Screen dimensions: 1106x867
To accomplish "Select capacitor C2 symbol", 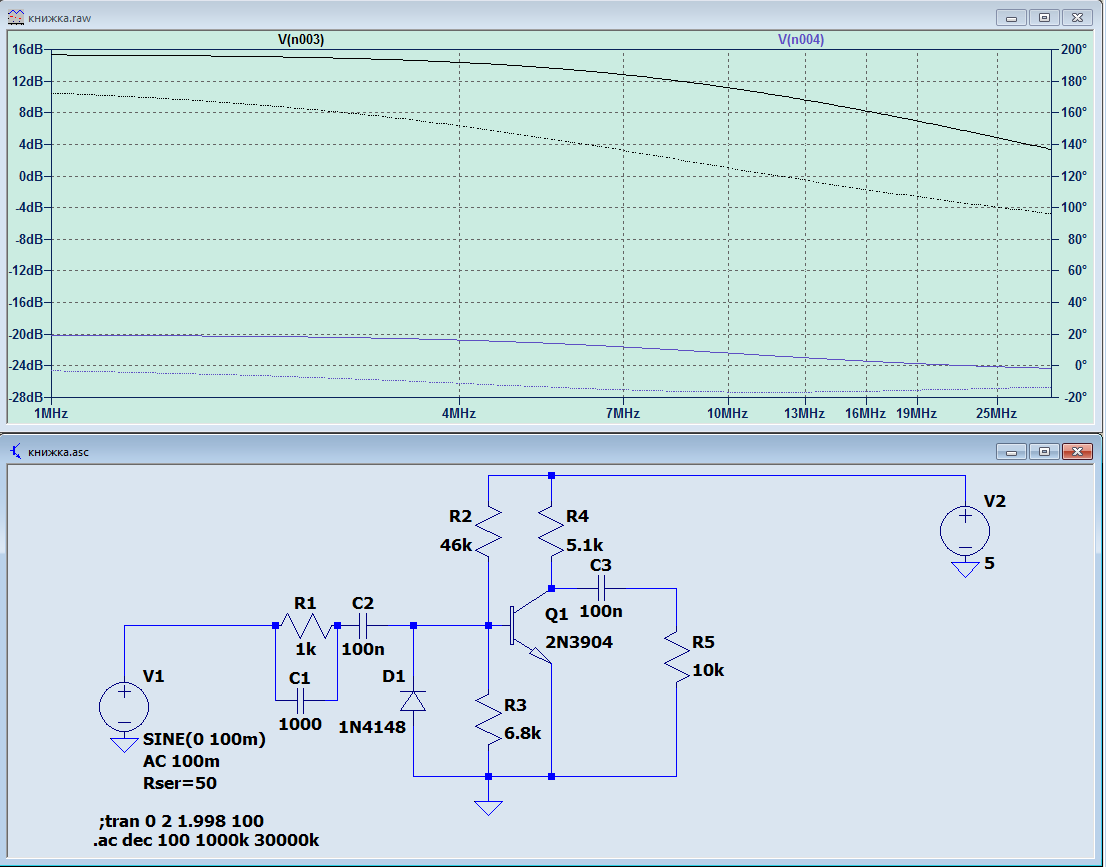I will pos(363,625).
